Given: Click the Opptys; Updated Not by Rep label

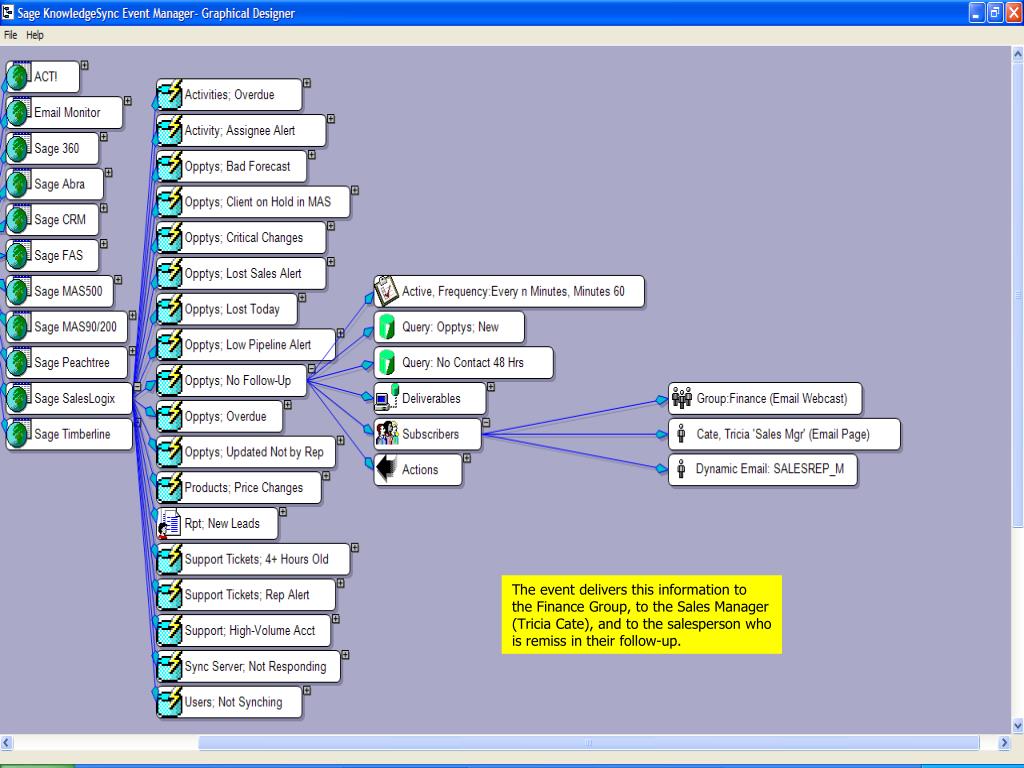Looking at the screenshot, I should pyautogui.click(x=254, y=452).
